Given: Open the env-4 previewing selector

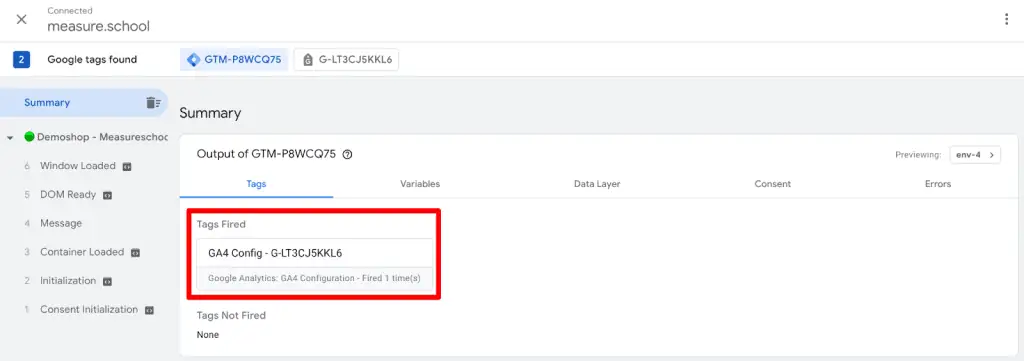Looking at the screenshot, I should [x=975, y=155].
